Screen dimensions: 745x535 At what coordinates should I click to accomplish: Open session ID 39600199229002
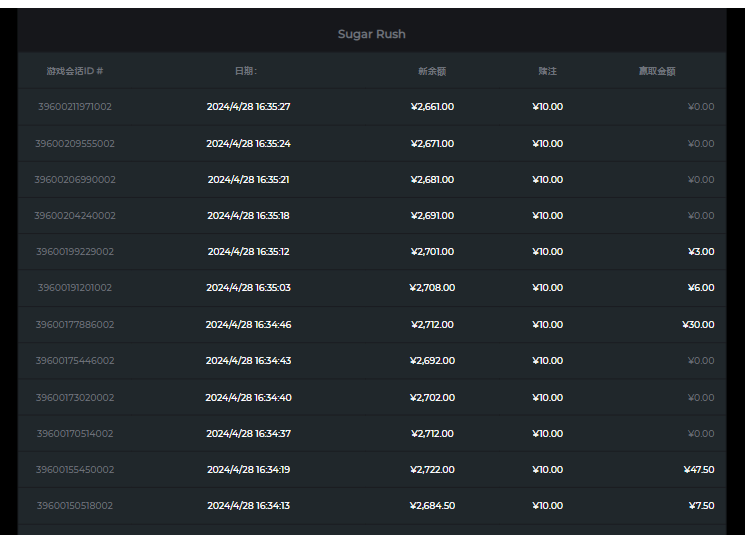pyautogui.click(x=75, y=252)
